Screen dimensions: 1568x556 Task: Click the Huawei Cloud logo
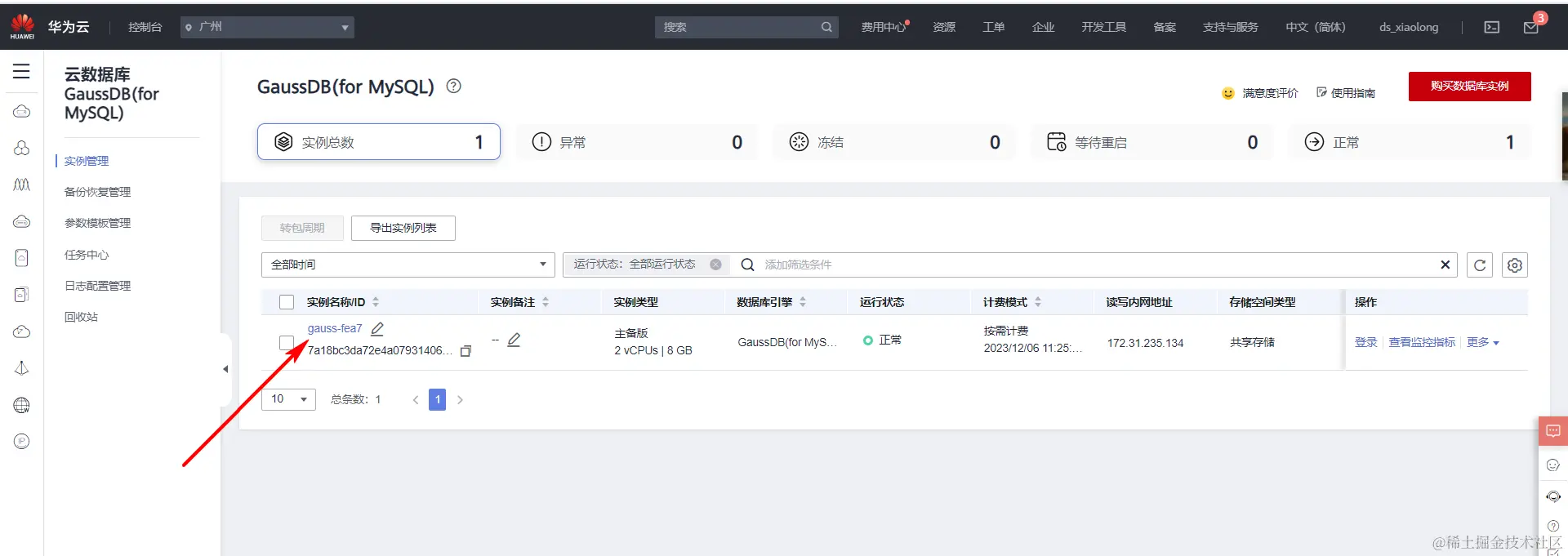pyautogui.click(x=23, y=26)
